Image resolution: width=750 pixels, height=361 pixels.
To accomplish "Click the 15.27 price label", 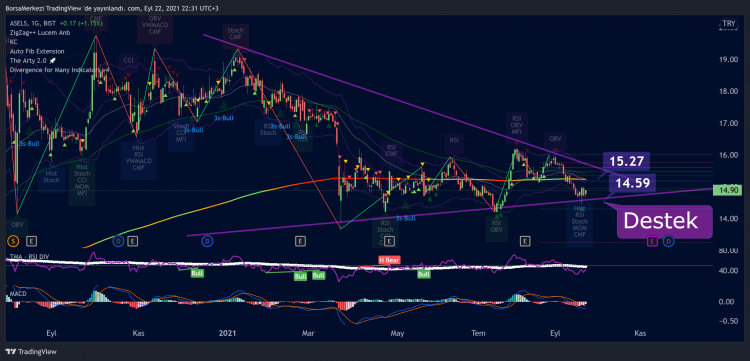I will click(627, 162).
